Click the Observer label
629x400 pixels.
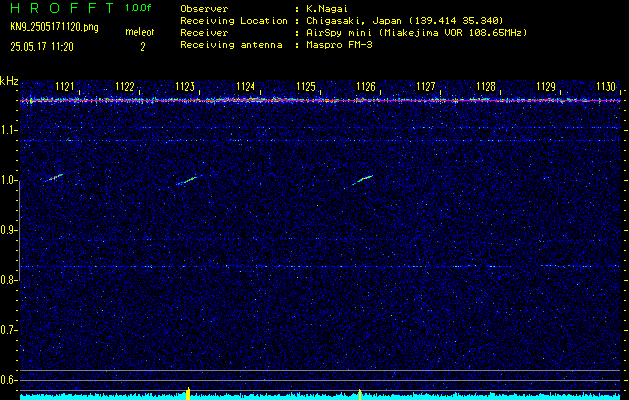(204, 9)
